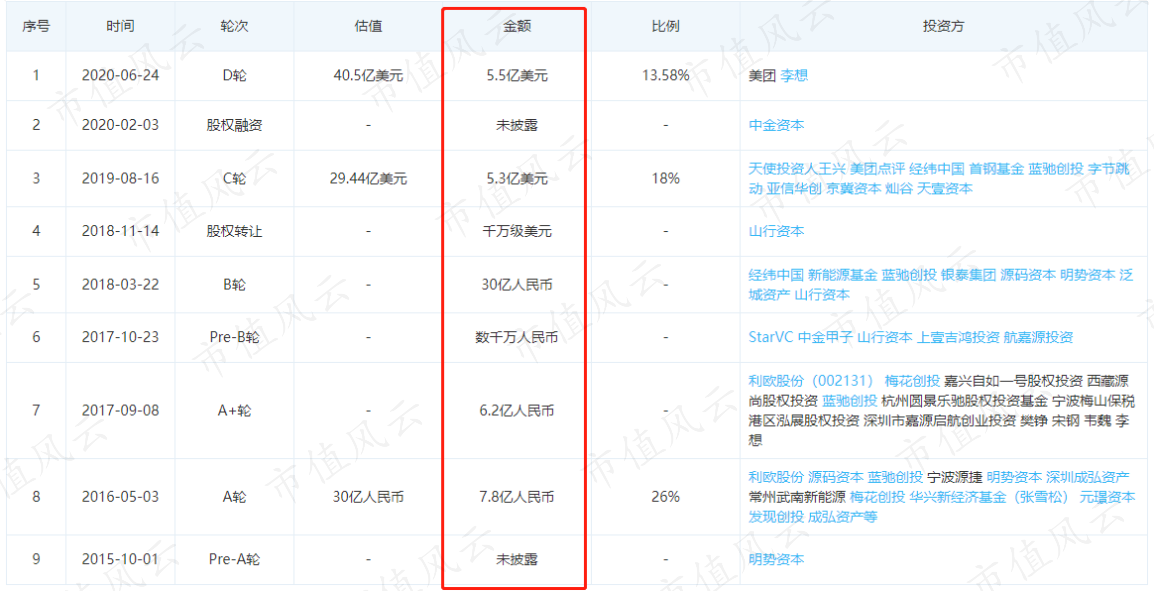This screenshot has width=1154, height=591.
Task: Select the 2016-05-03 date cell
Action: coord(121,498)
